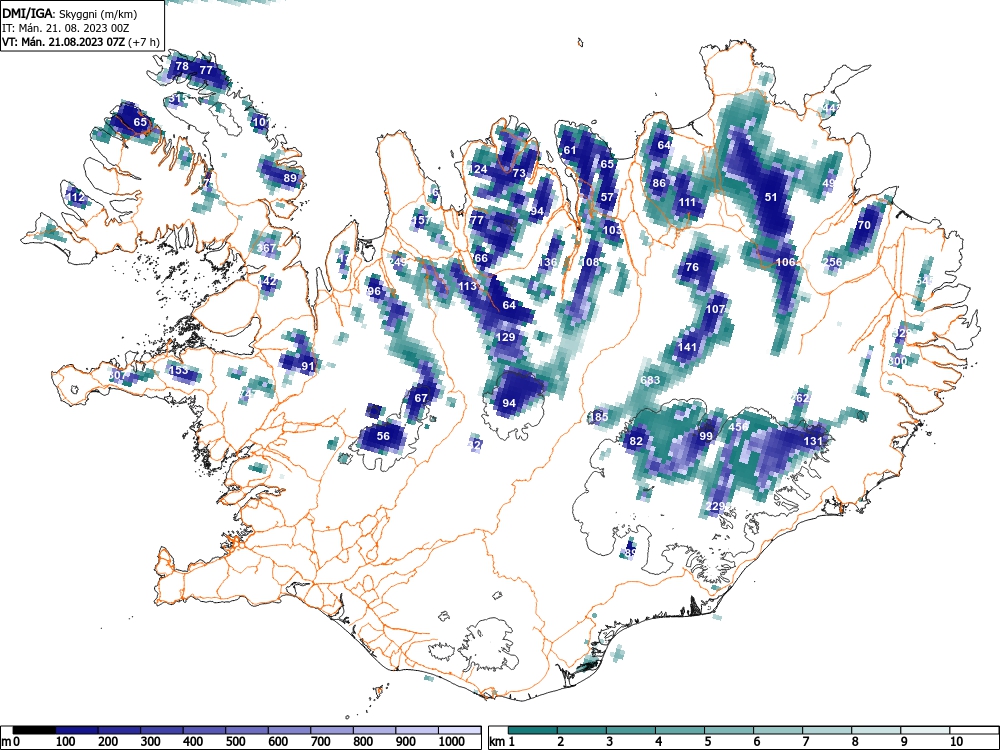Select the map value 67

pos(421,398)
